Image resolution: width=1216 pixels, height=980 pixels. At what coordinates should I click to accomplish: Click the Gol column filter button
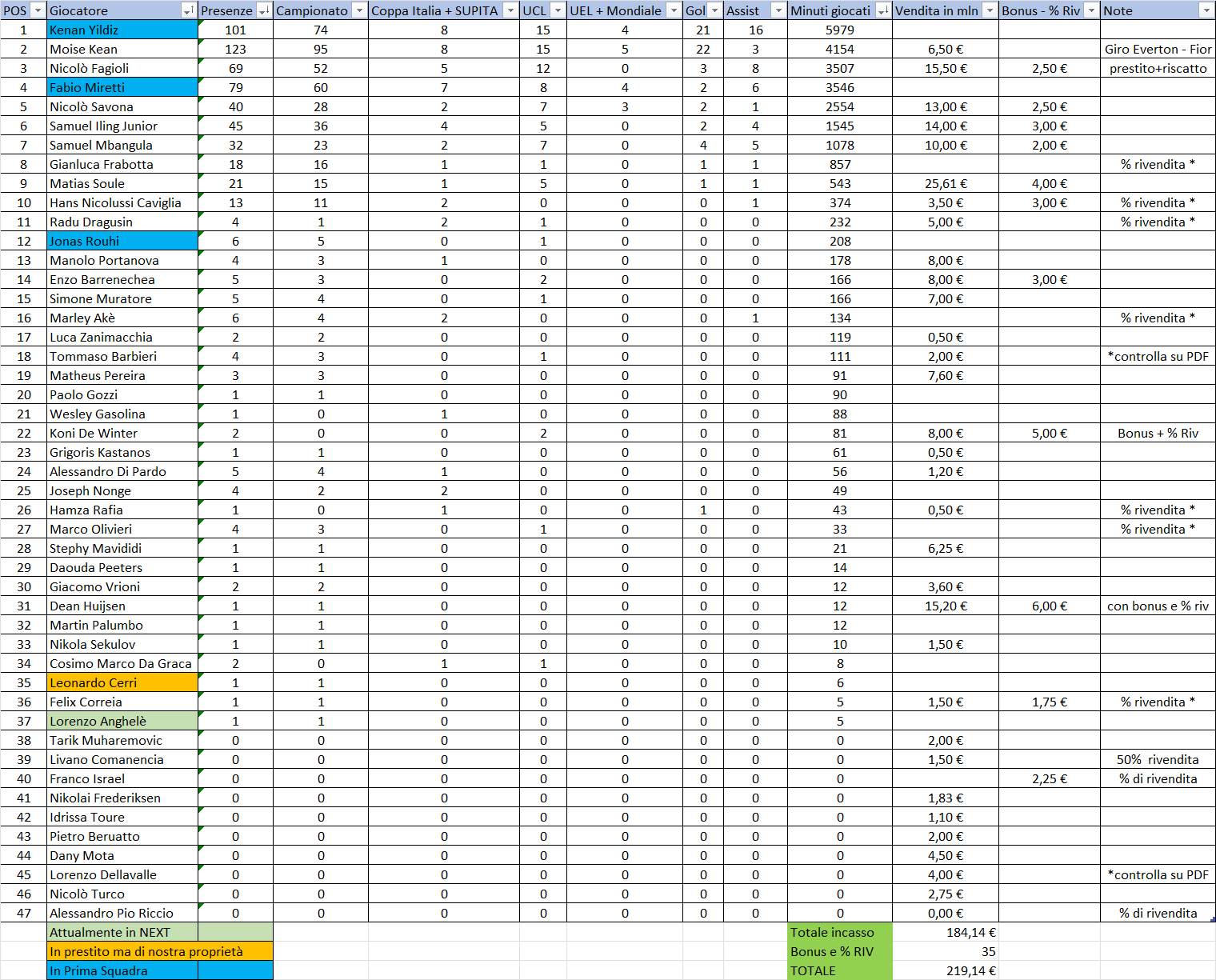point(714,10)
